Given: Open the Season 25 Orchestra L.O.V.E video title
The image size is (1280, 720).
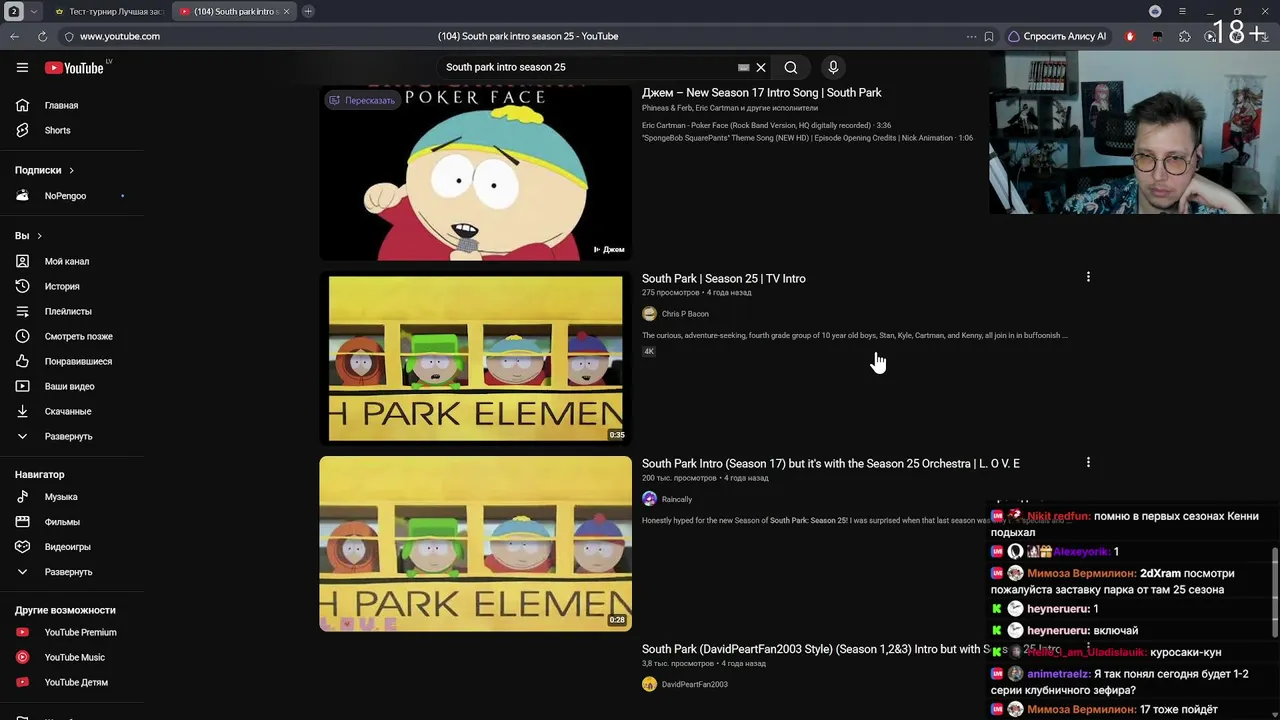Looking at the screenshot, I should [x=830, y=464].
